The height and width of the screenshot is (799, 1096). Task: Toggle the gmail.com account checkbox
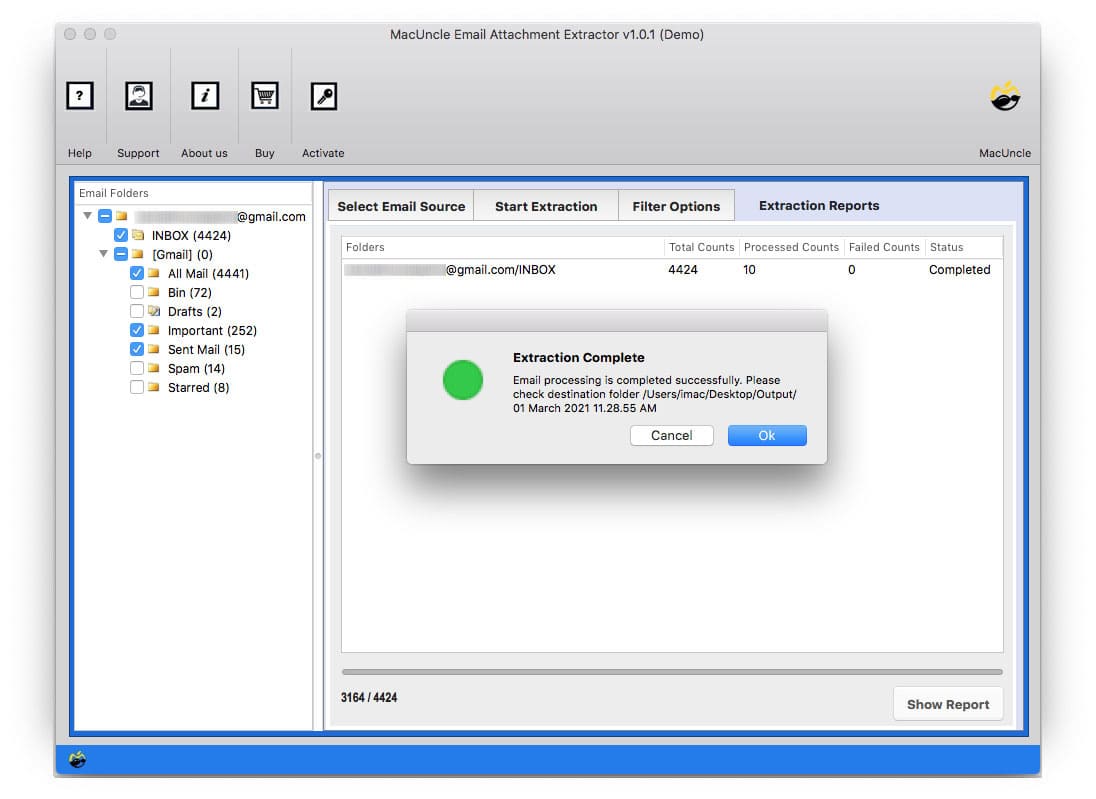(x=105, y=216)
